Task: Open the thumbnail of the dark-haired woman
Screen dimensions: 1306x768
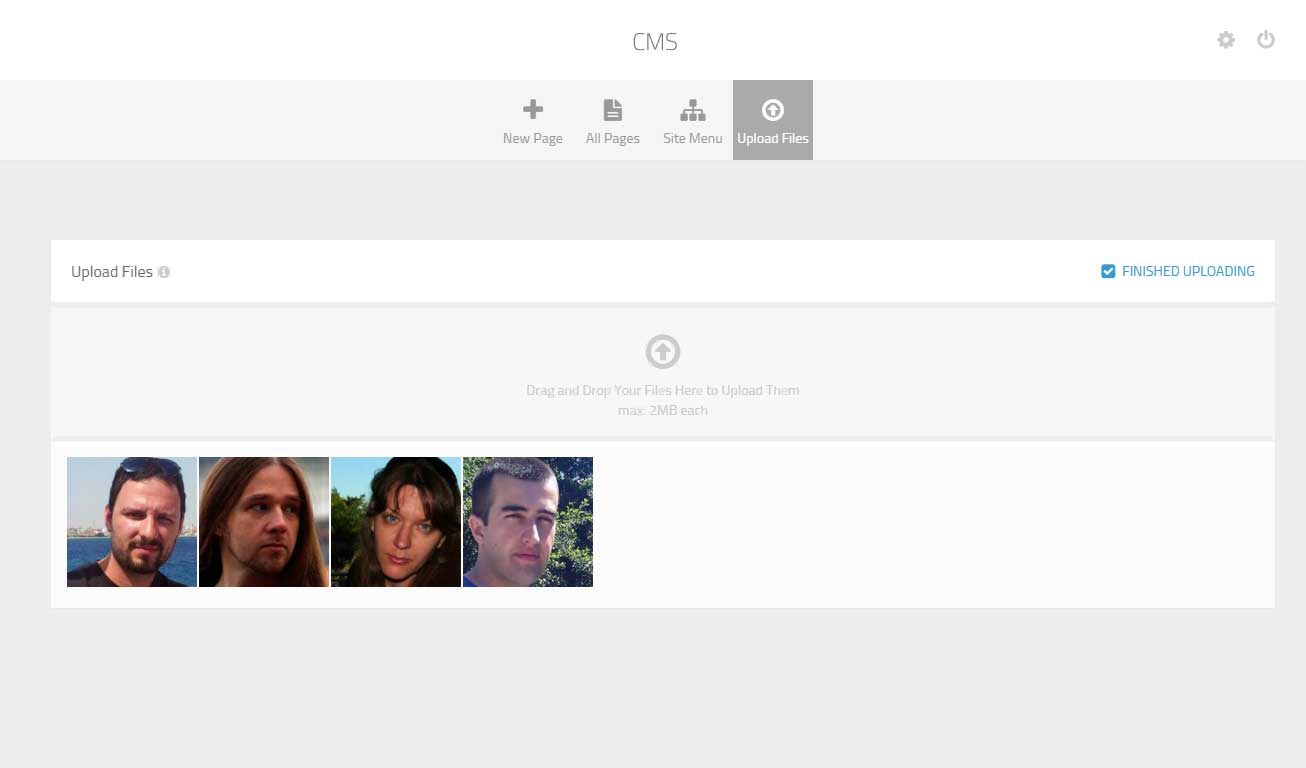Action: coord(396,522)
